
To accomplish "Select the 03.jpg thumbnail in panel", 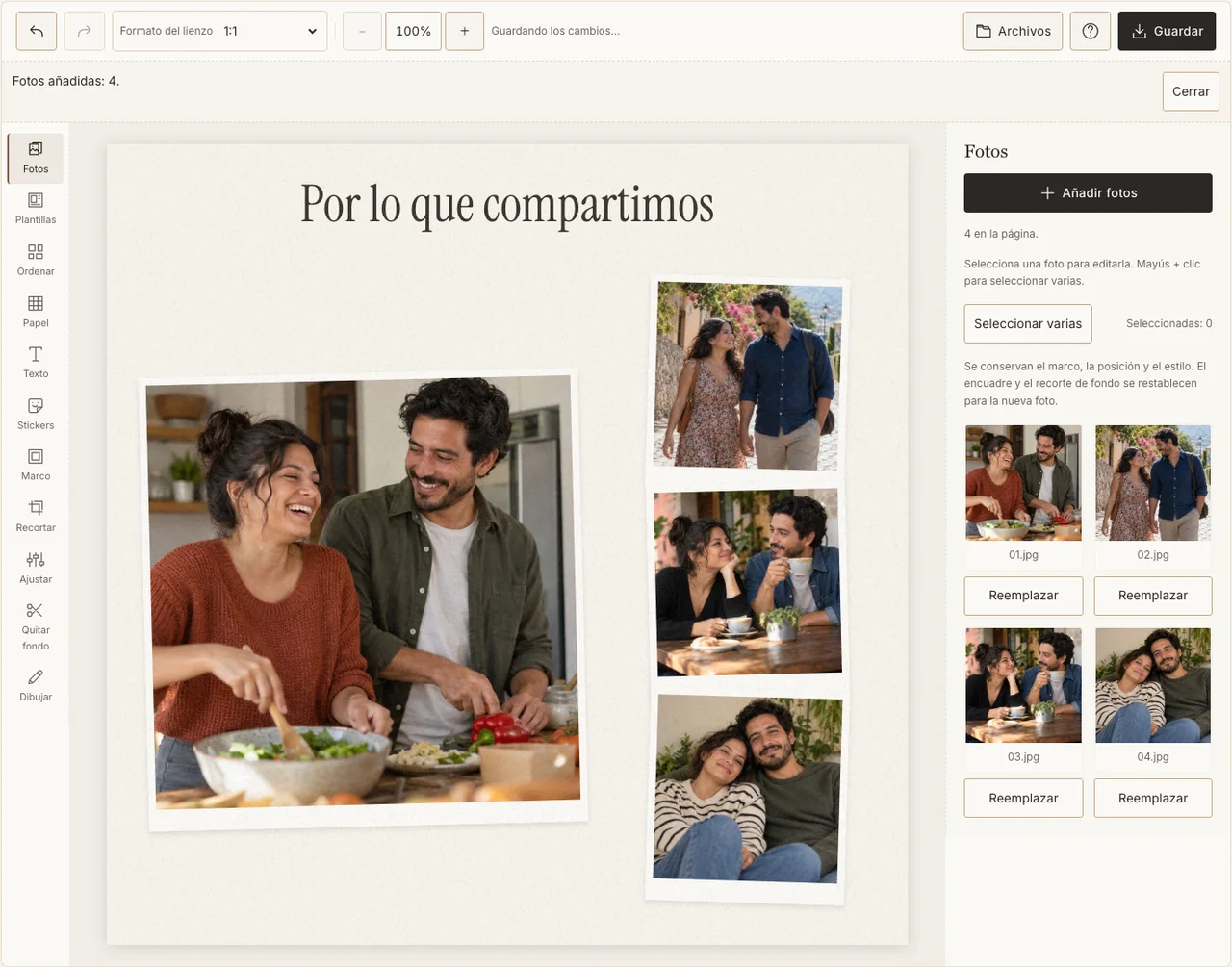I will coord(1023,685).
